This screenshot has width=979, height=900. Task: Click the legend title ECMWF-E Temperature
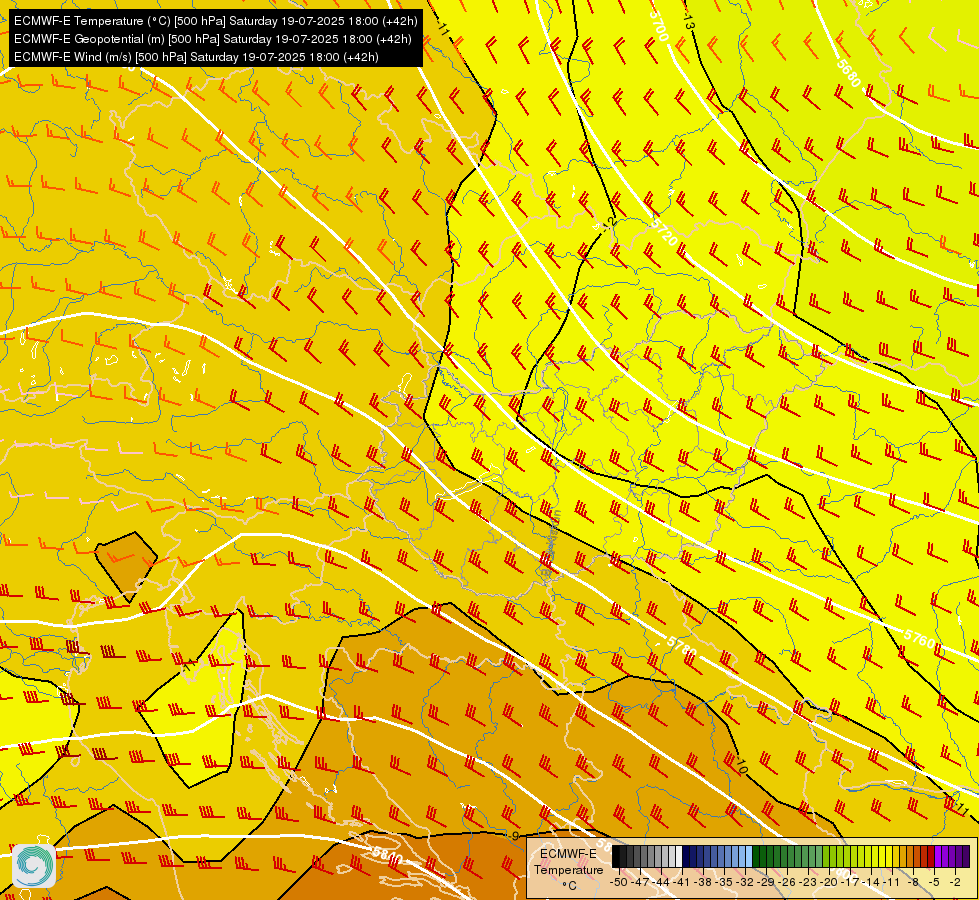(x=568, y=861)
